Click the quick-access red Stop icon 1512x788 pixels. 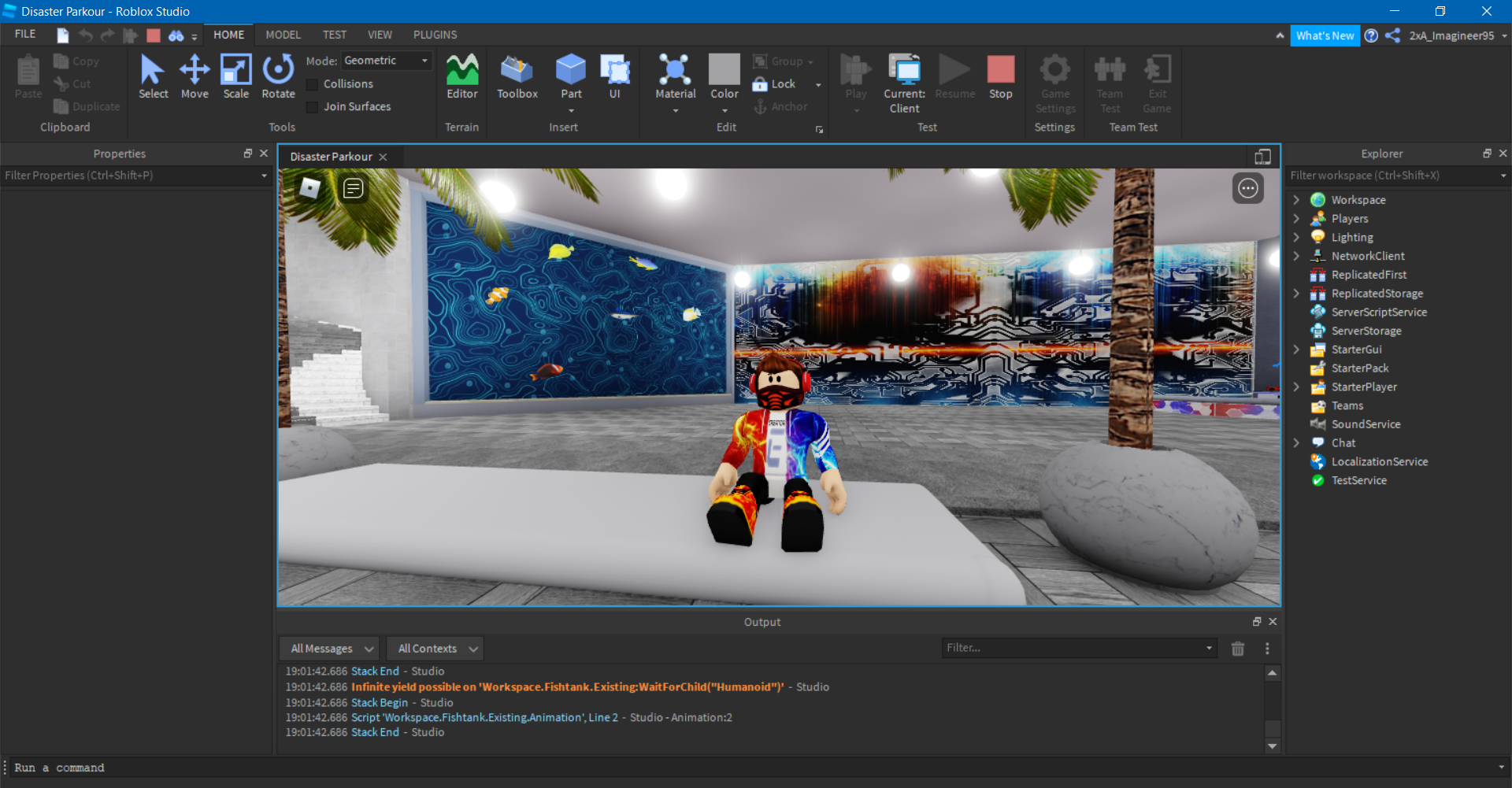point(154,35)
